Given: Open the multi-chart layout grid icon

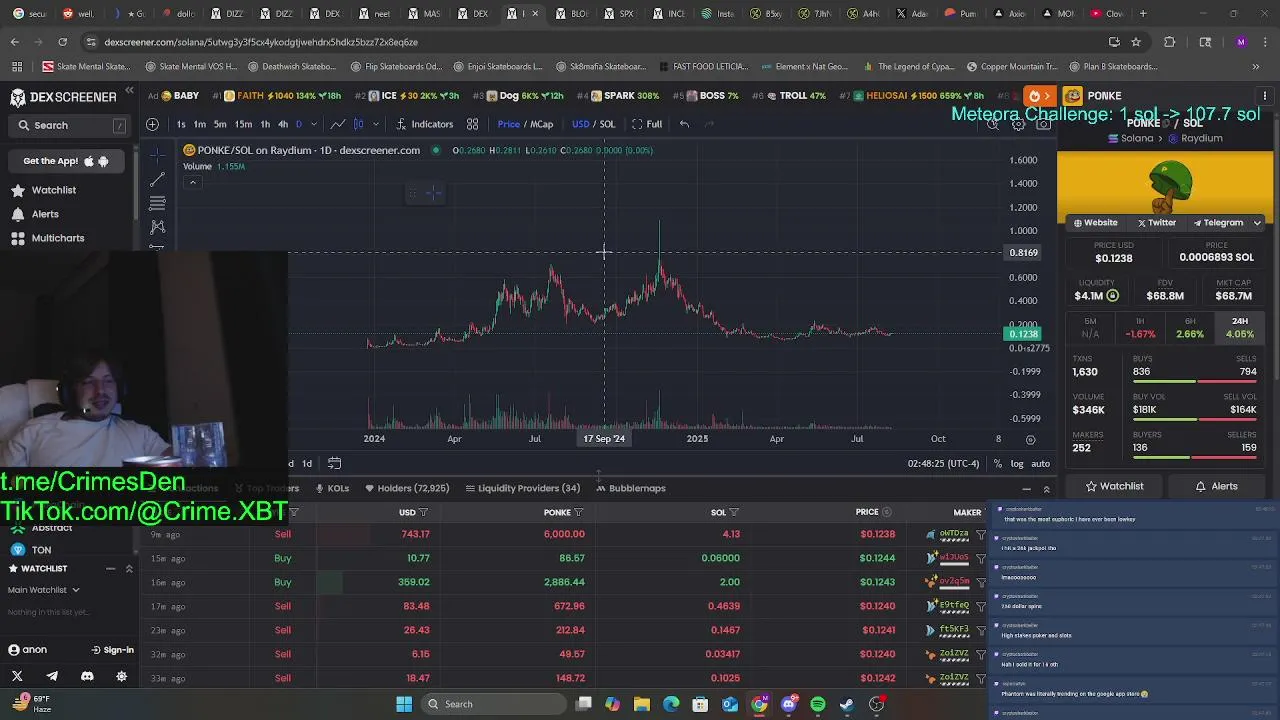Looking at the screenshot, I should point(472,124).
